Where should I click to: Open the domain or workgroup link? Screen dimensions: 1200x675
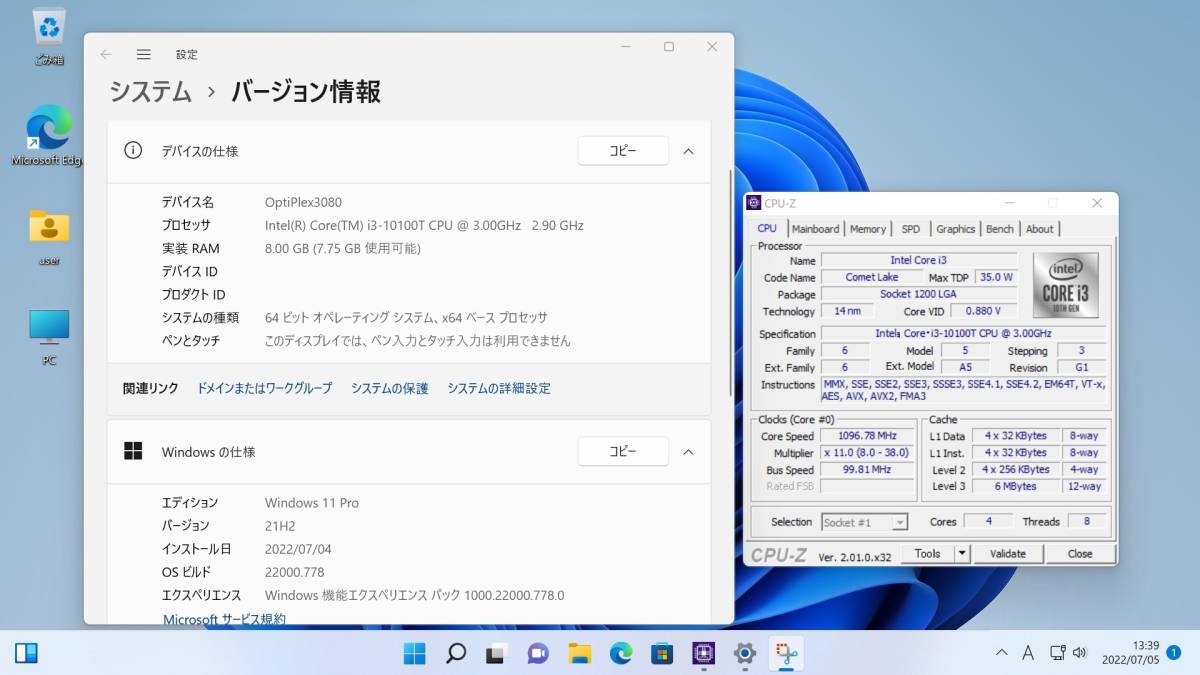[x=264, y=388]
